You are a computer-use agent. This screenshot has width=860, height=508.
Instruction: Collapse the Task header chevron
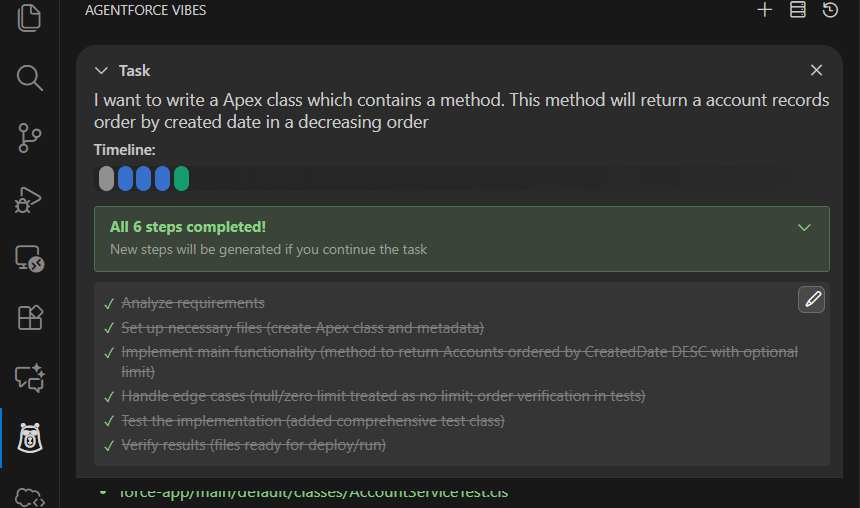point(101,70)
